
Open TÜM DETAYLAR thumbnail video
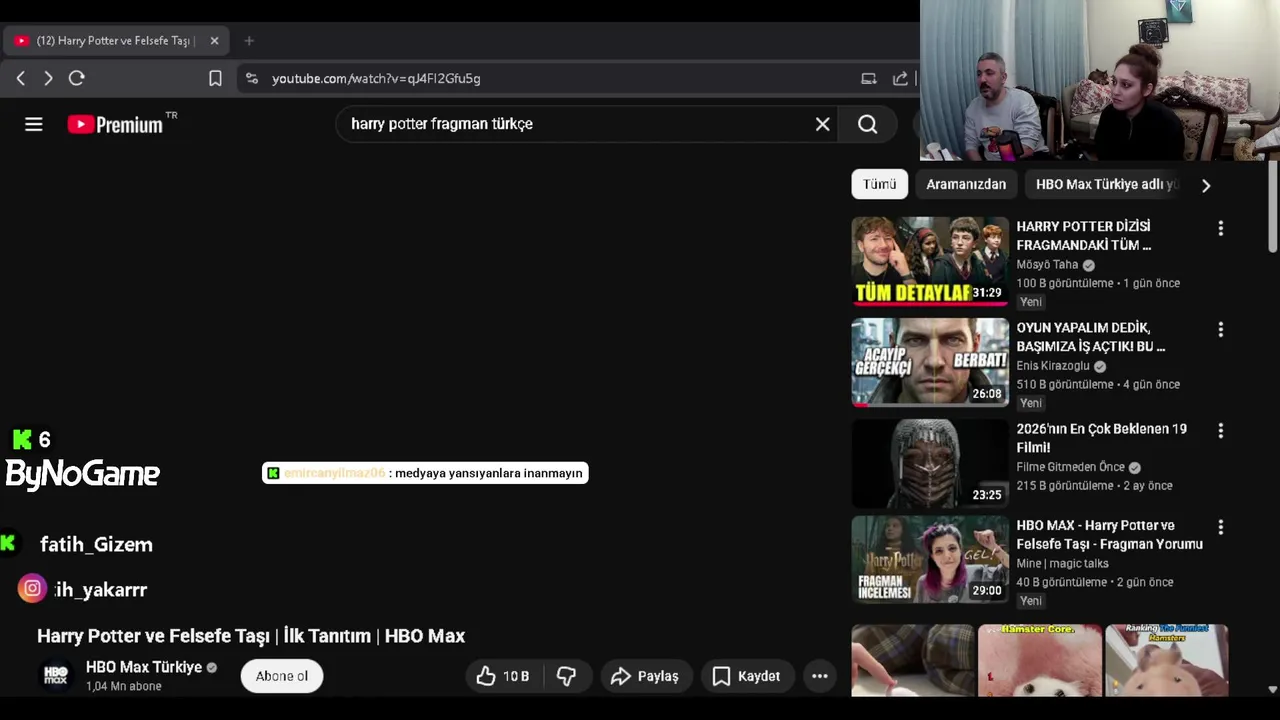(x=930, y=261)
